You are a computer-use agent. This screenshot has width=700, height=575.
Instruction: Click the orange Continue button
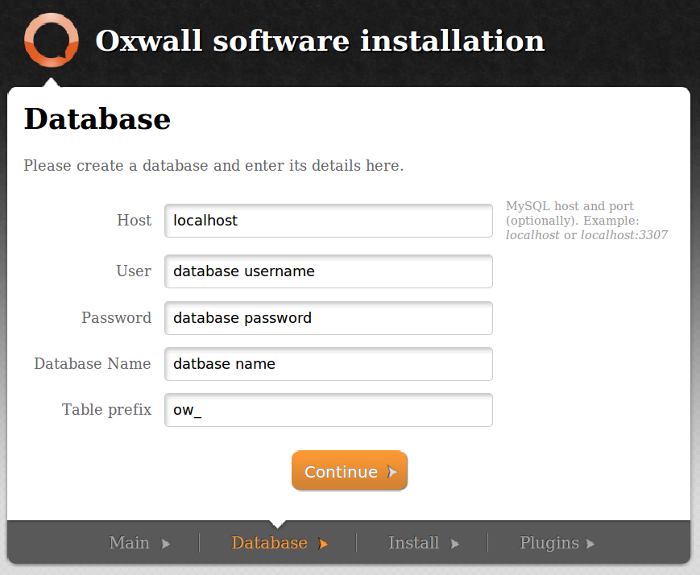tap(350, 471)
